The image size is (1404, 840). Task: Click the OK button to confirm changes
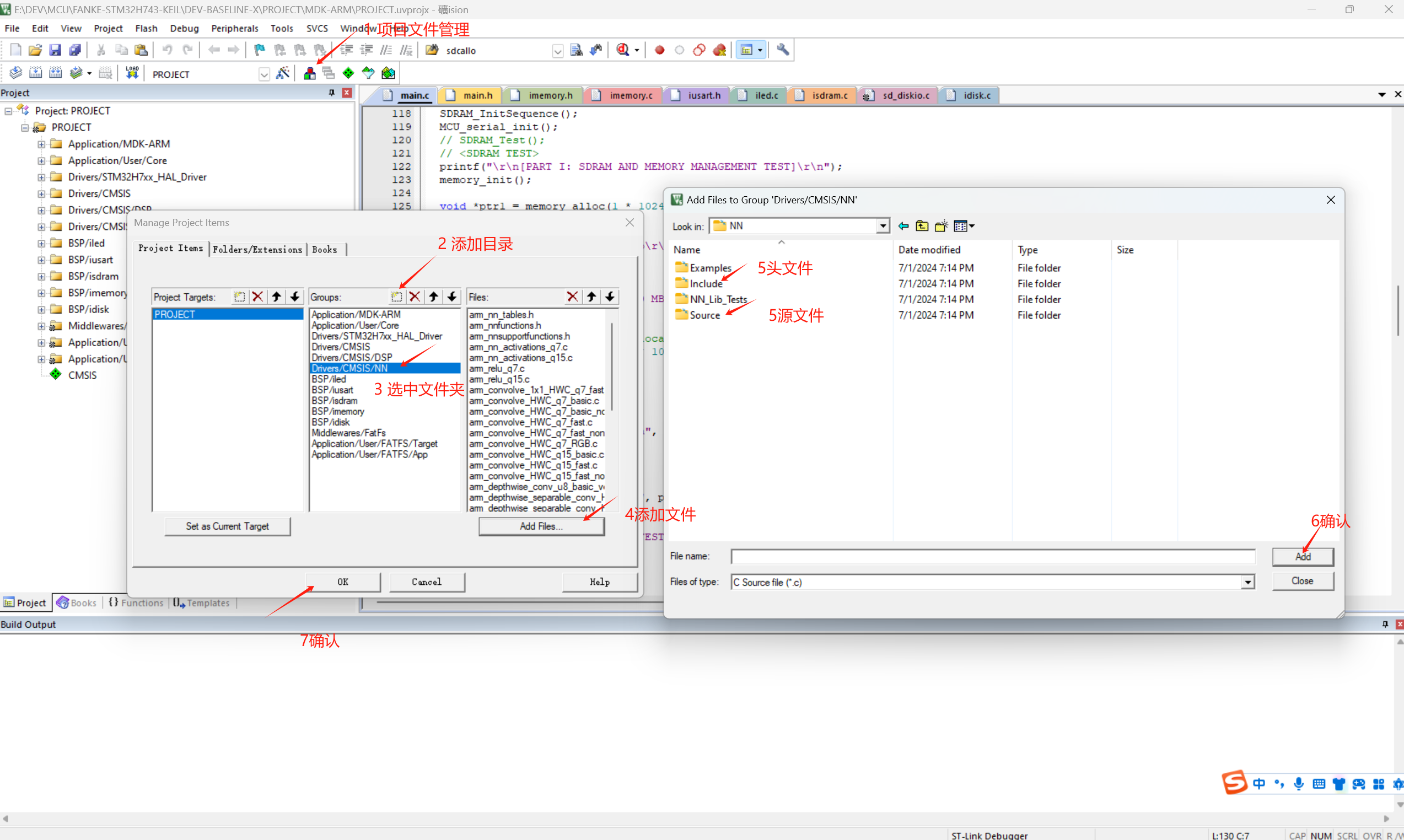point(343,580)
